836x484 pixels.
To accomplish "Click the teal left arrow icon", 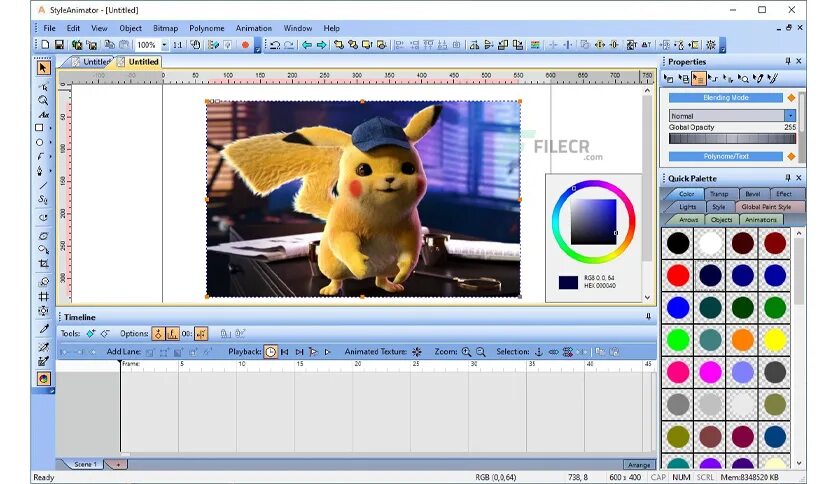I will (307, 45).
